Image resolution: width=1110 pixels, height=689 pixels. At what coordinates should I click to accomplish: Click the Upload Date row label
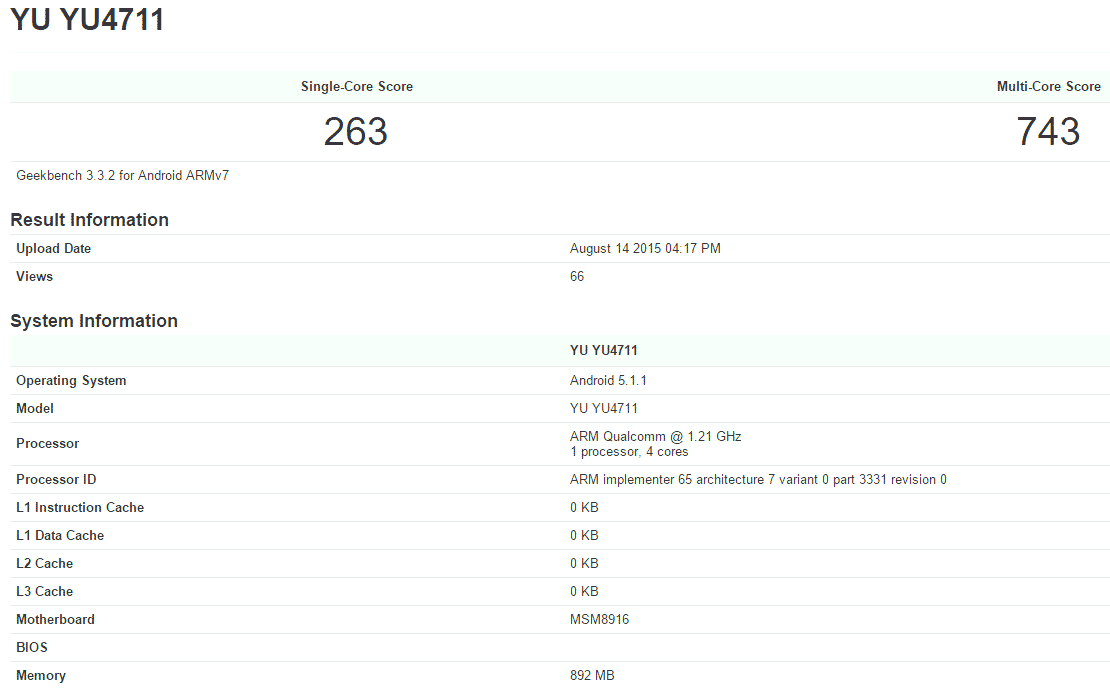pos(53,249)
